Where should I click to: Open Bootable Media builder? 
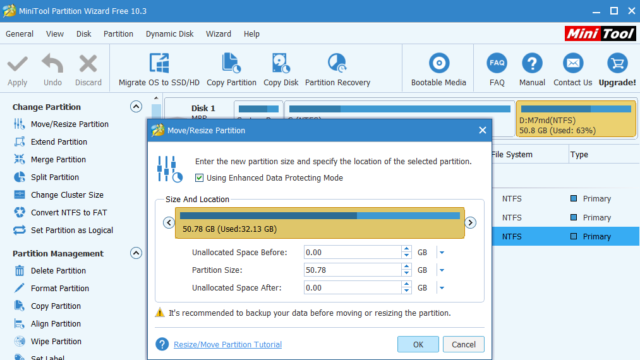(x=438, y=69)
